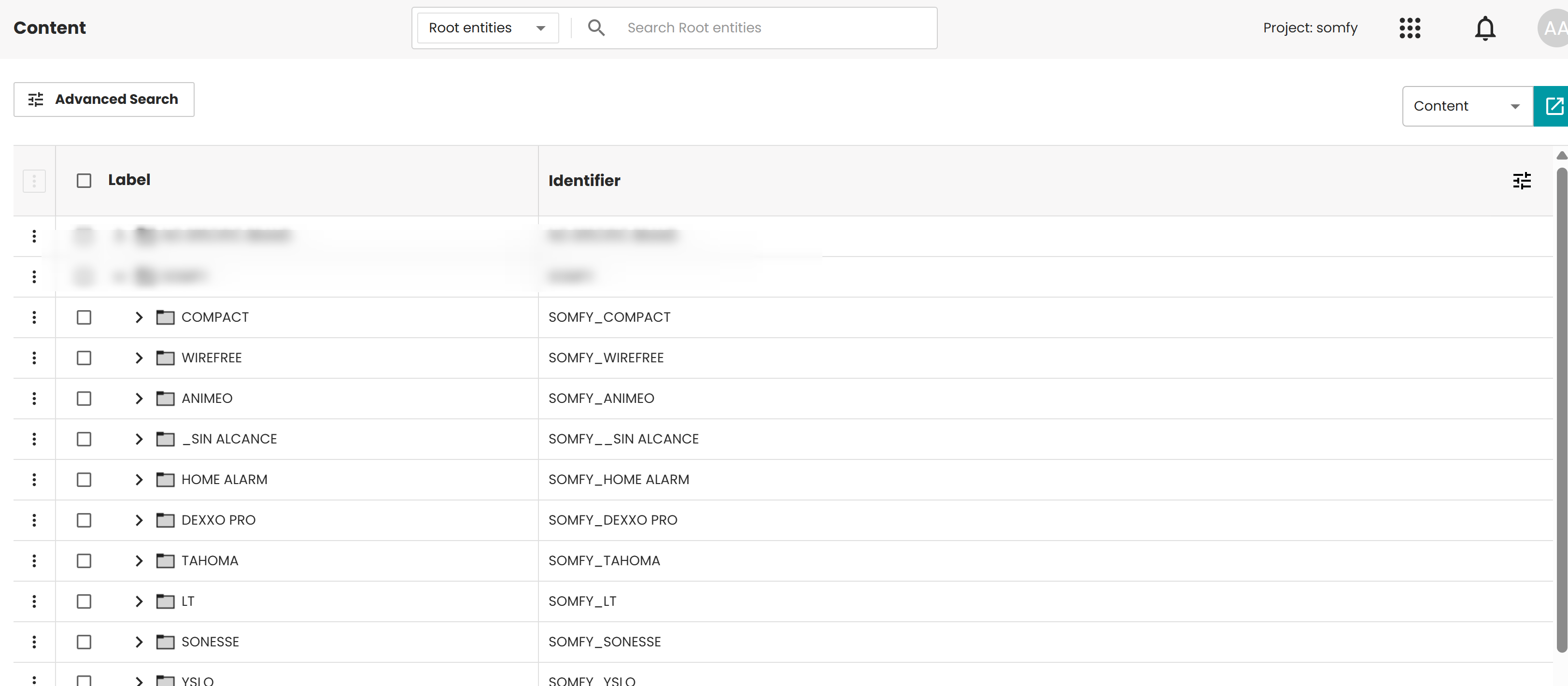Open the AA user avatar menu

point(1554,28)
